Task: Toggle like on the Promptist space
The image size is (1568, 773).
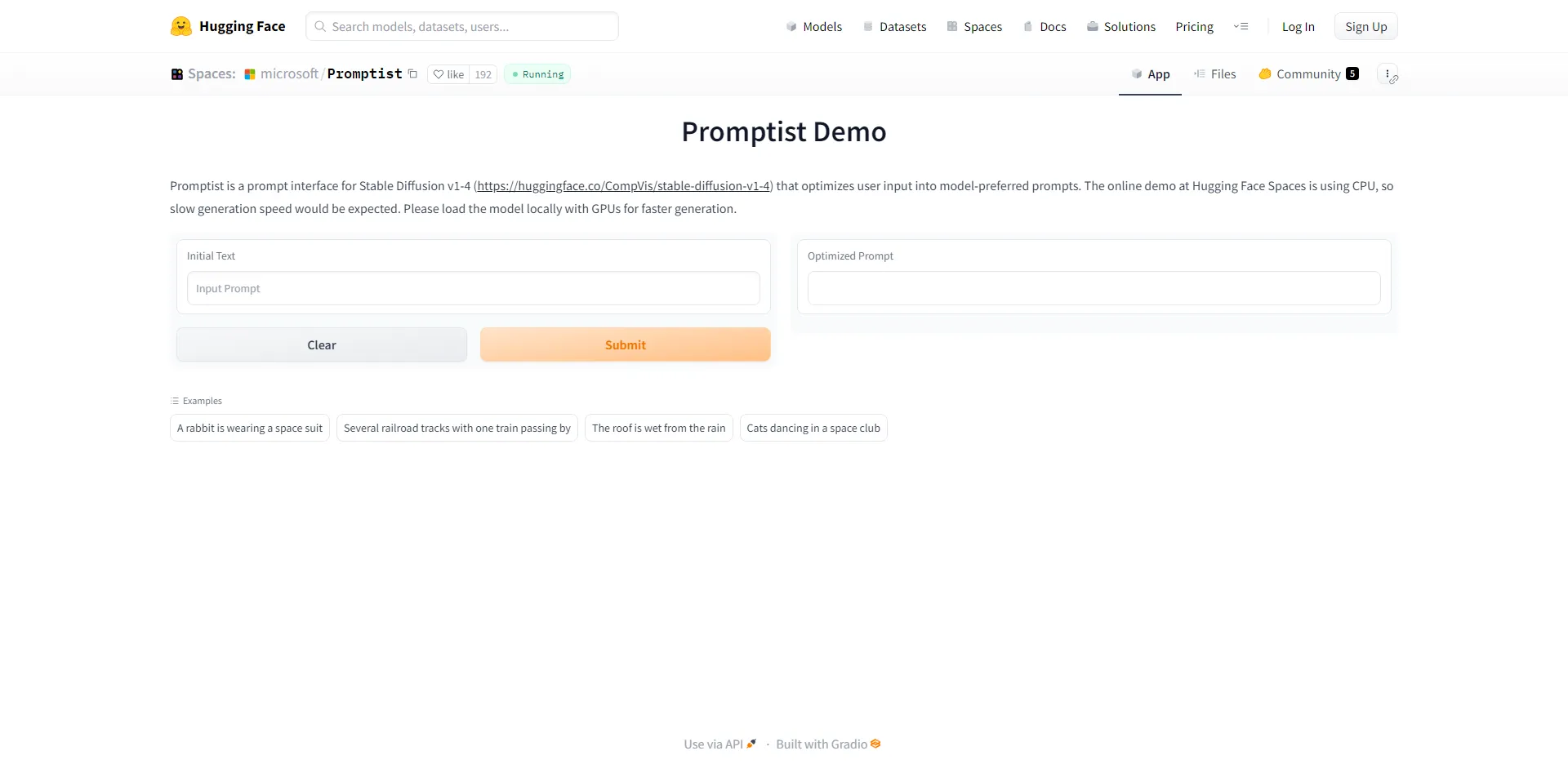Action: click(448, 73)
